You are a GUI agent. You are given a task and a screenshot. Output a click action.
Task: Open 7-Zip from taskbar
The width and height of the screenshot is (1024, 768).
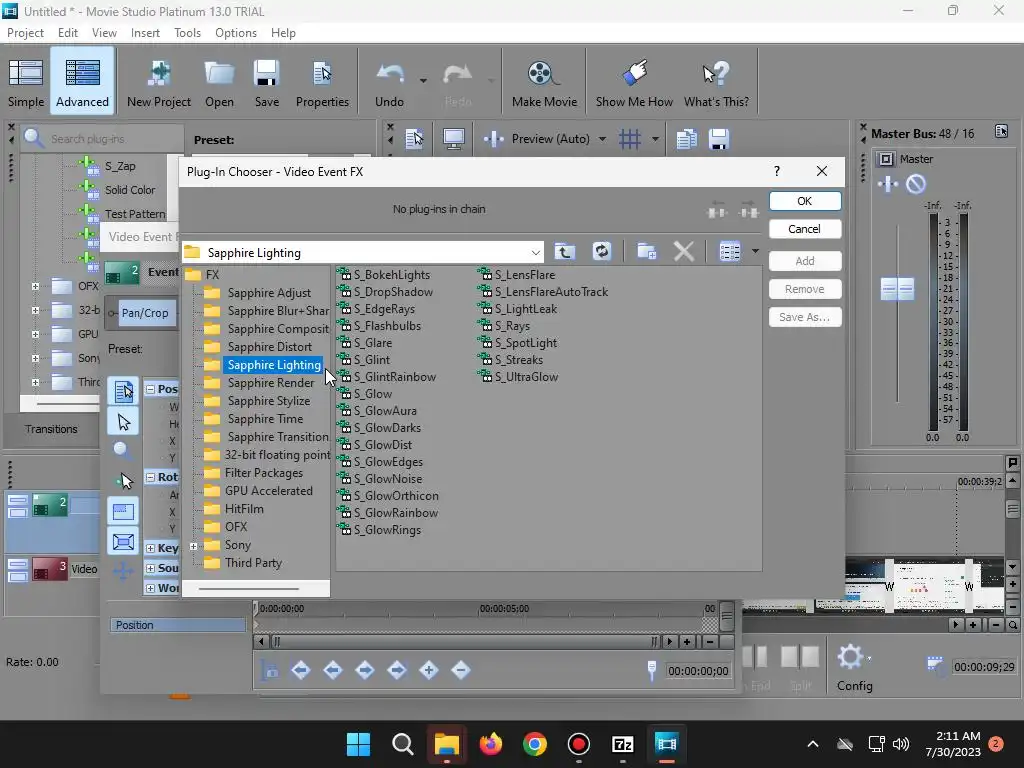[622, 744]
